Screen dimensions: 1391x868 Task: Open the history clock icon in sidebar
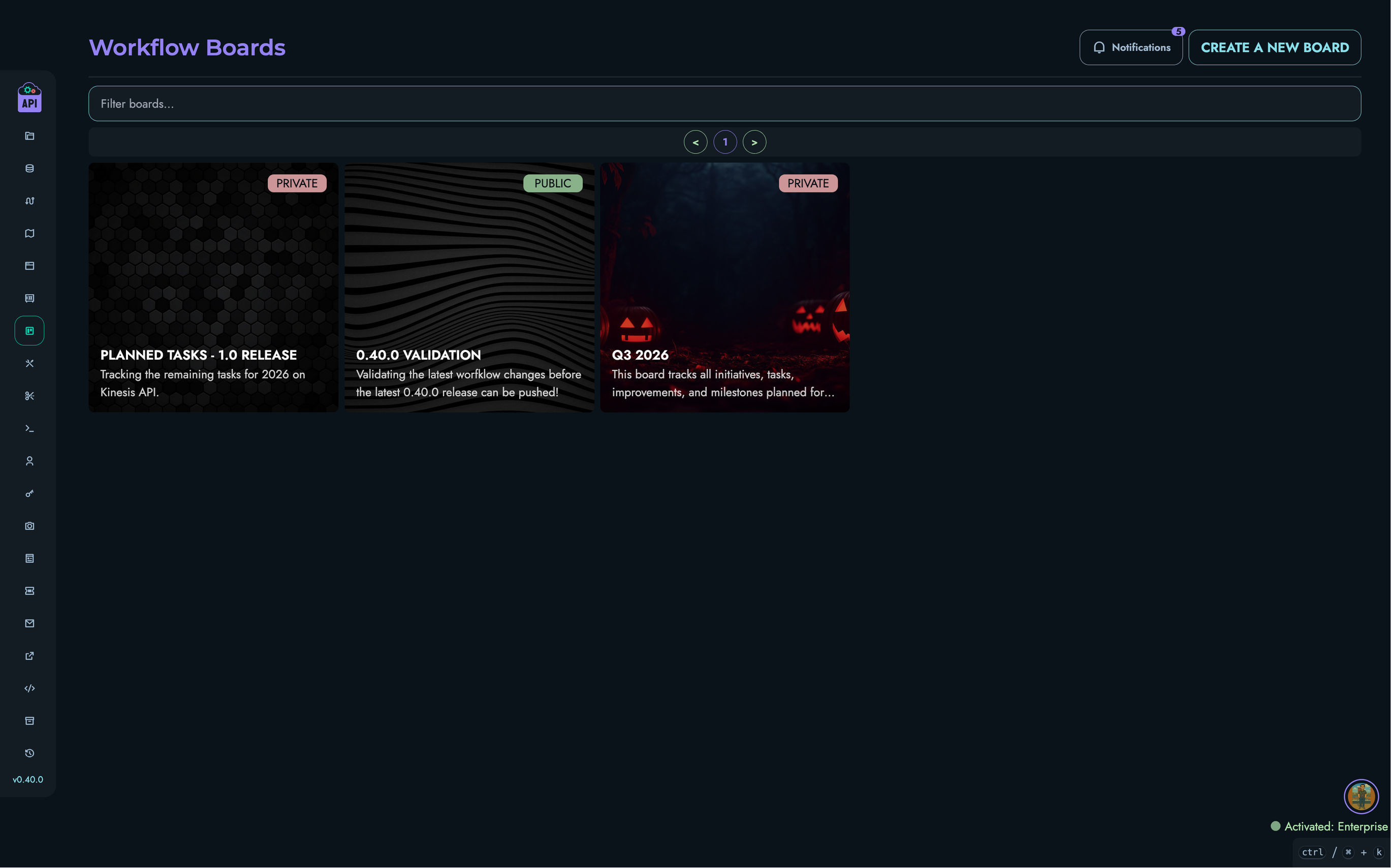coord(29,753)
